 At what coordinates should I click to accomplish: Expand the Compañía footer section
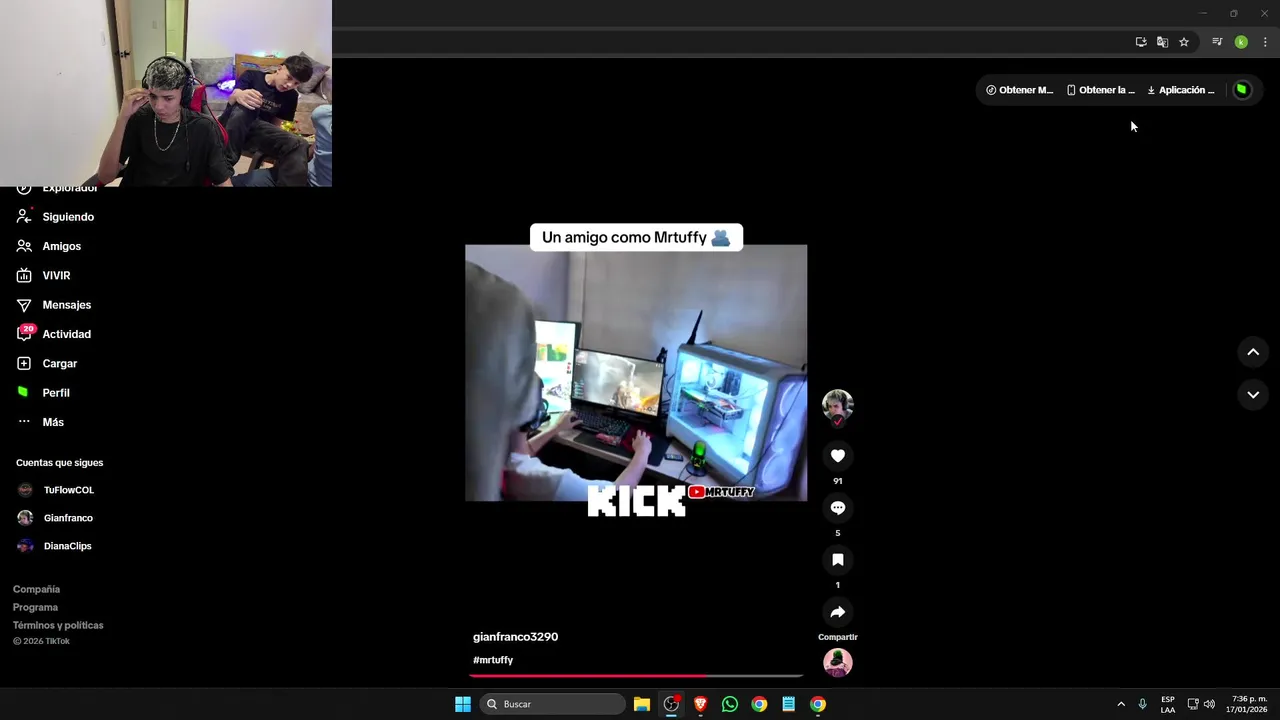click(36, 589)
